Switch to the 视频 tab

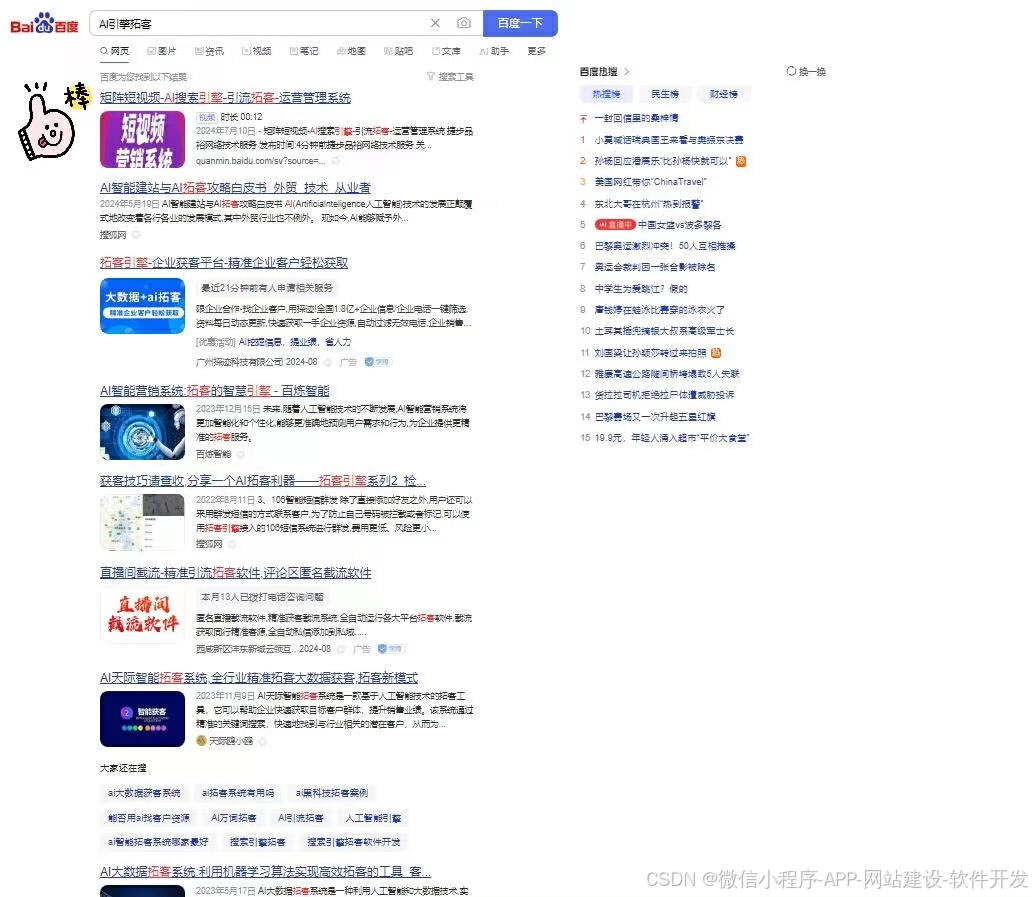coord(257,51)
